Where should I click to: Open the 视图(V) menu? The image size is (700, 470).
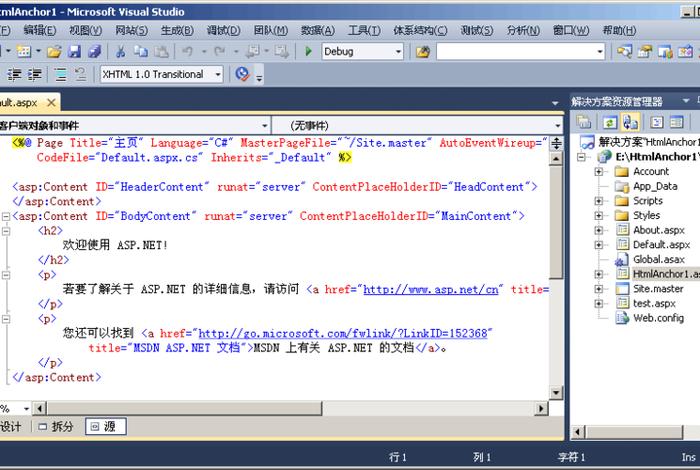coord(85,30)
